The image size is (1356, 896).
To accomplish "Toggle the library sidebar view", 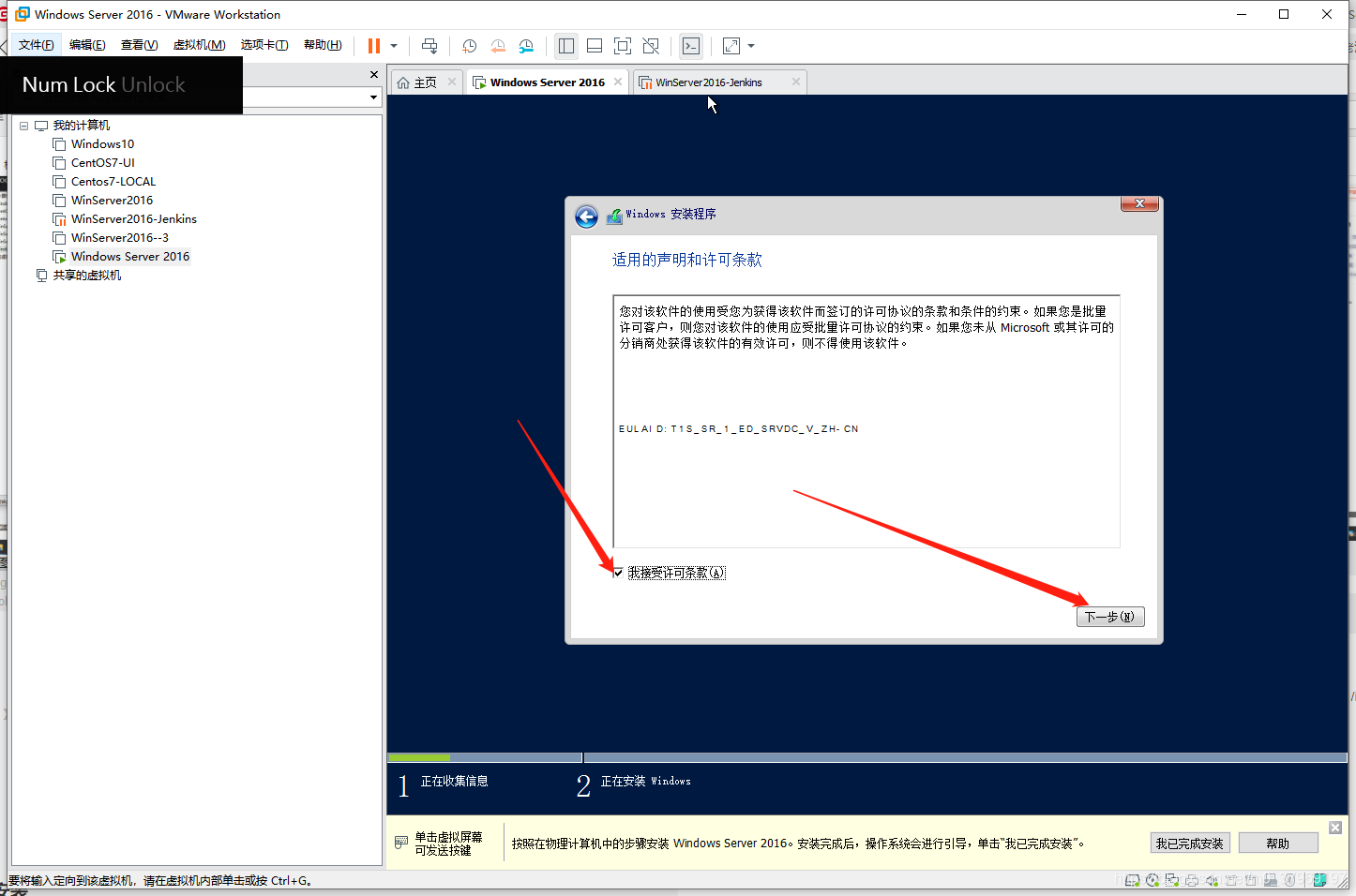I will click(566, 46).
